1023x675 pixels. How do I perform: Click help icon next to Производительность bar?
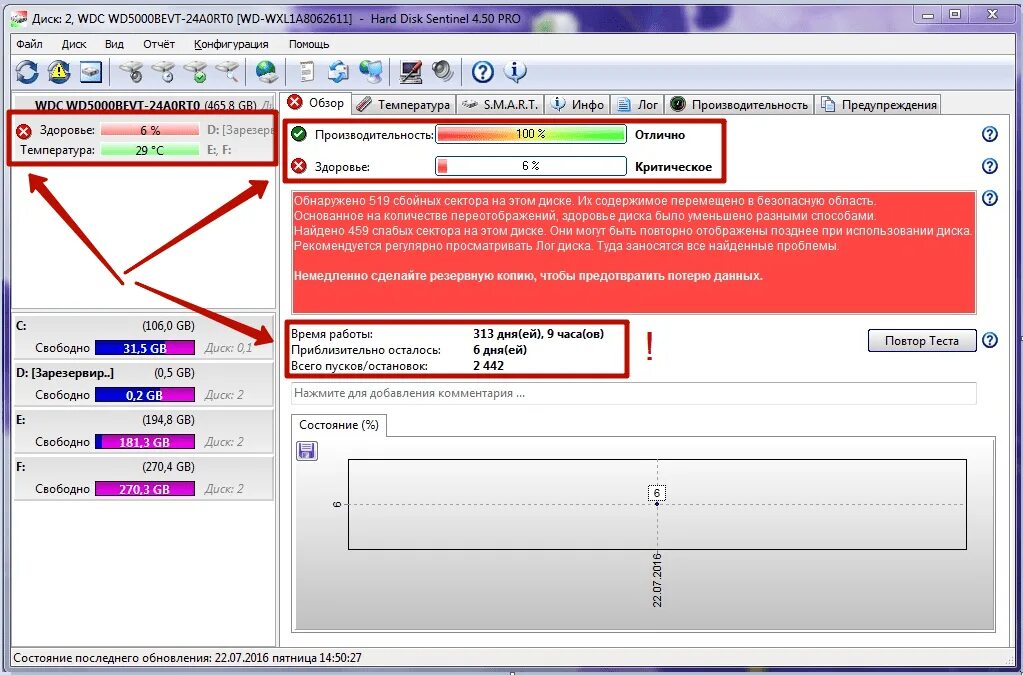coord(990,134)
